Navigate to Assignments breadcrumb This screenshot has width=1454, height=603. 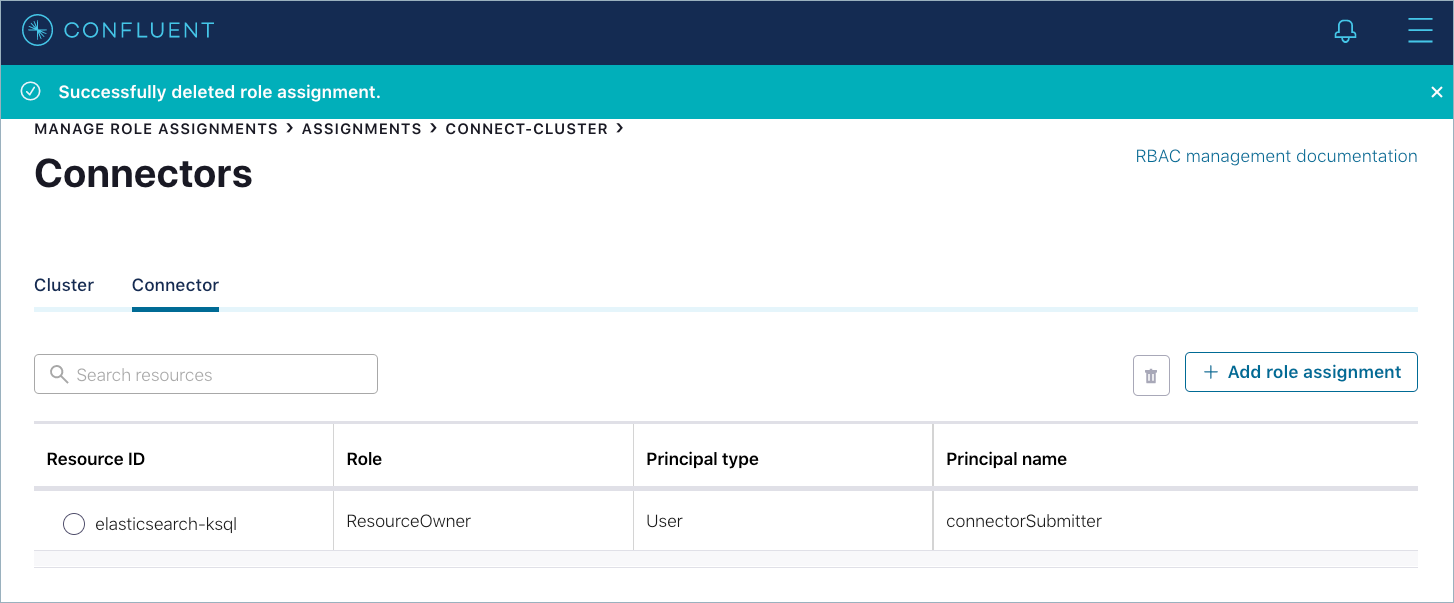pos(361,129)
